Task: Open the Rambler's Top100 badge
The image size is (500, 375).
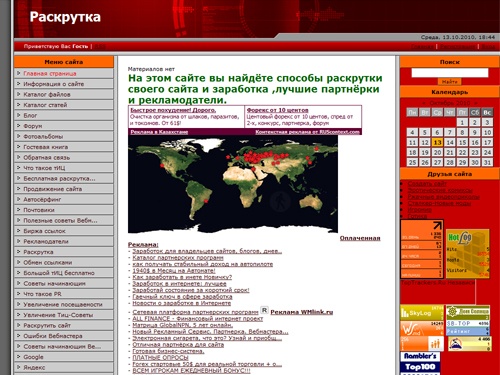Action: point(420,363)
